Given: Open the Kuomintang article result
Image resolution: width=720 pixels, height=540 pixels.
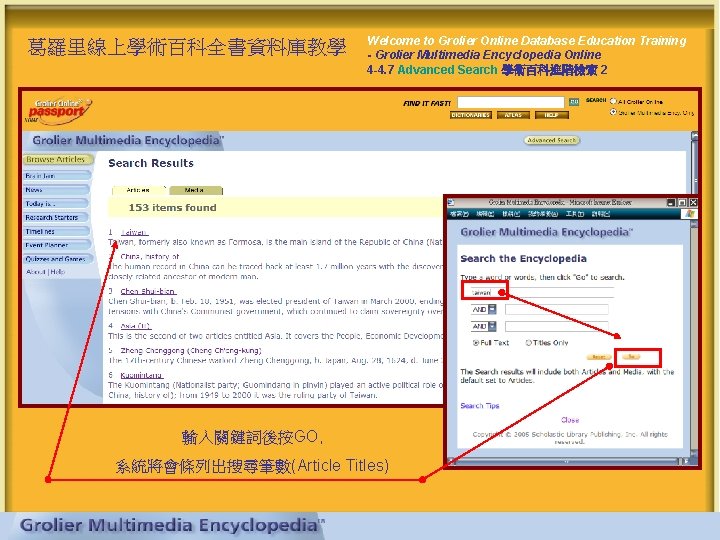Looking at the screenshot, I should [141, 375].
